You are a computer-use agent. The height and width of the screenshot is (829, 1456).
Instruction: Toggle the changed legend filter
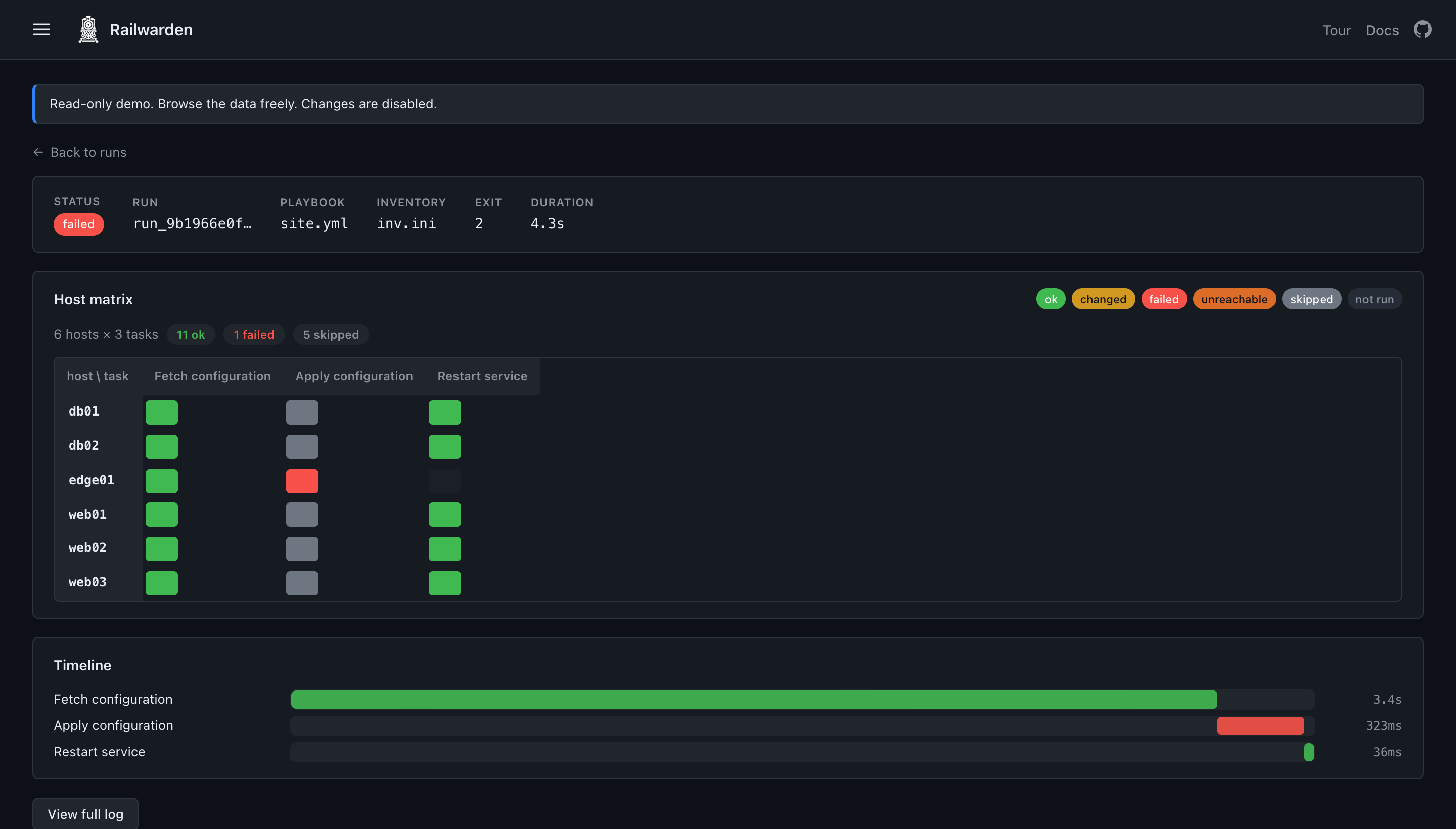[1103, 299]
